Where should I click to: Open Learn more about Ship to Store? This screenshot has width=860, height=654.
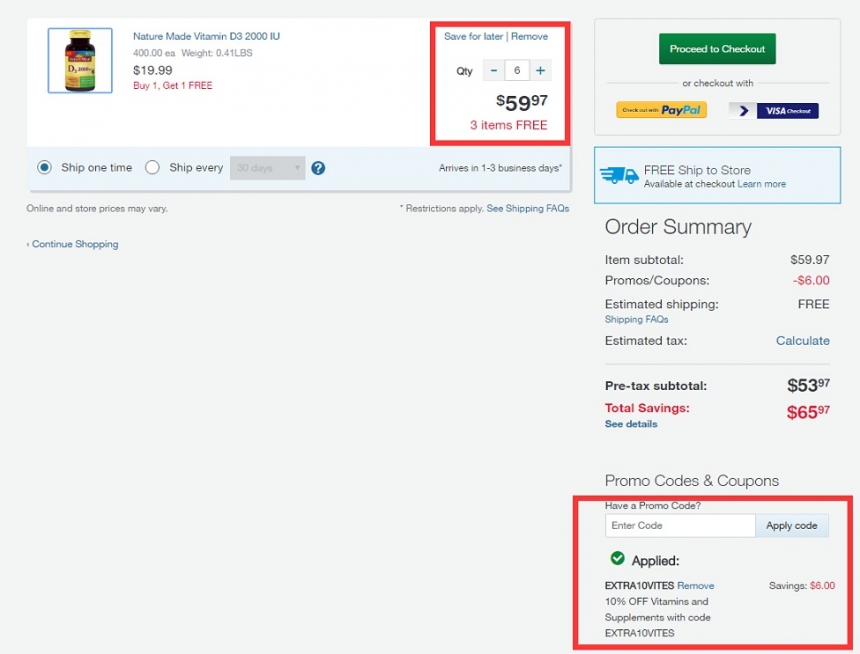point(761,184)
